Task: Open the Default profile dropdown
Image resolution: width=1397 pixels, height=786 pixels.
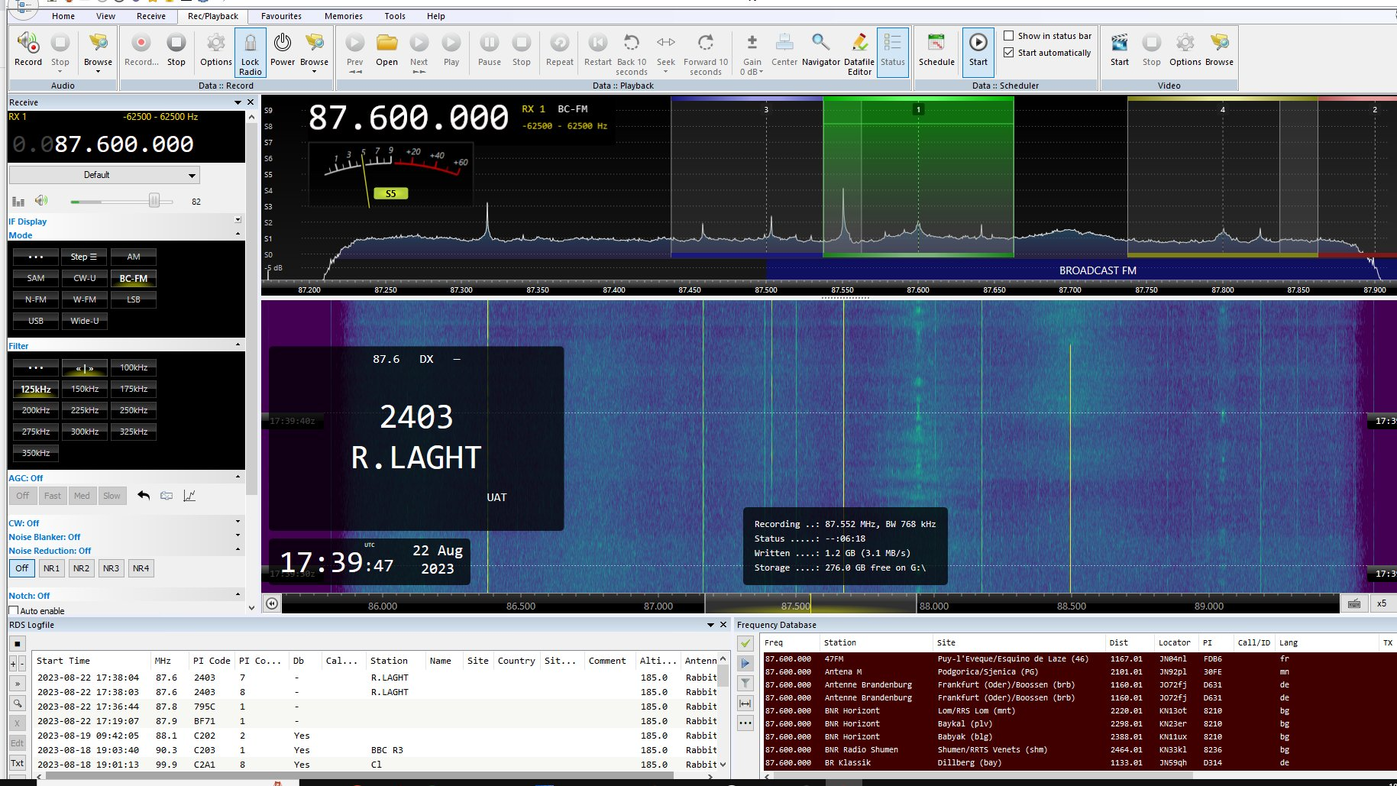Action: [104, 175]
